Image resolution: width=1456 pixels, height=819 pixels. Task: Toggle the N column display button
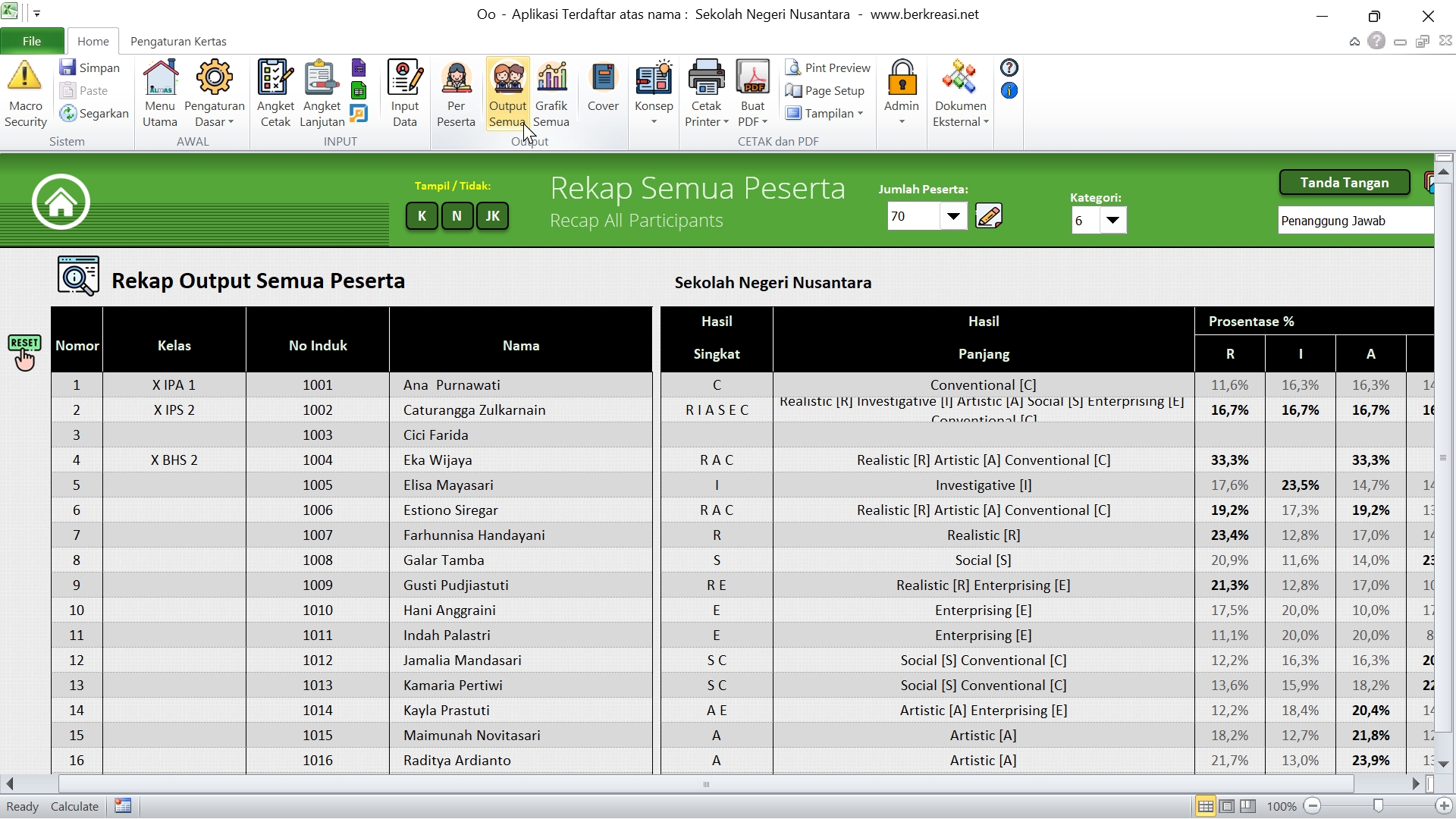457,216
